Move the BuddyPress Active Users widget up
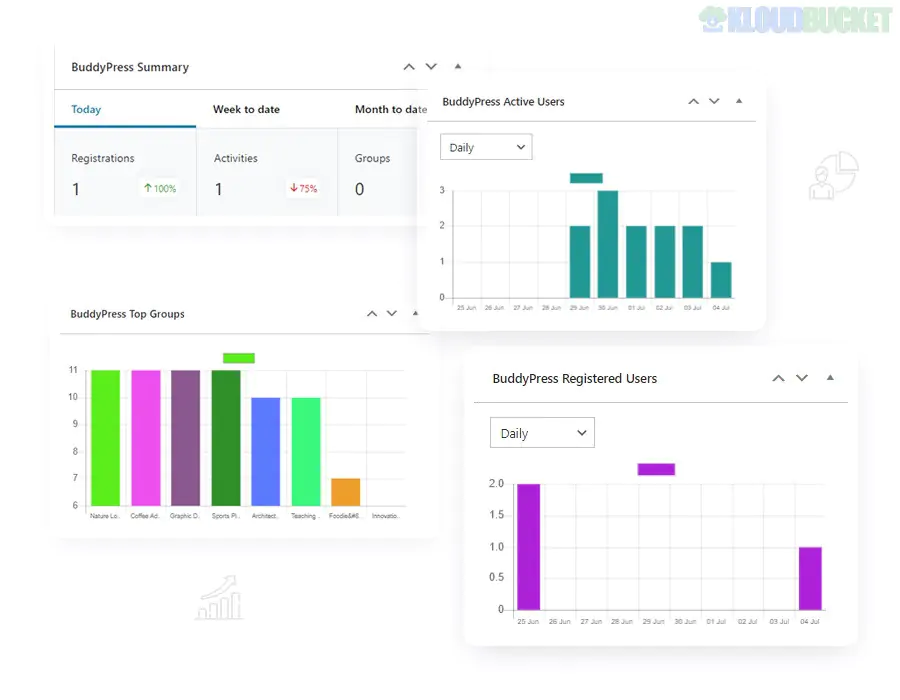Screen dimensions: 900x700 [x=693, y=101]
